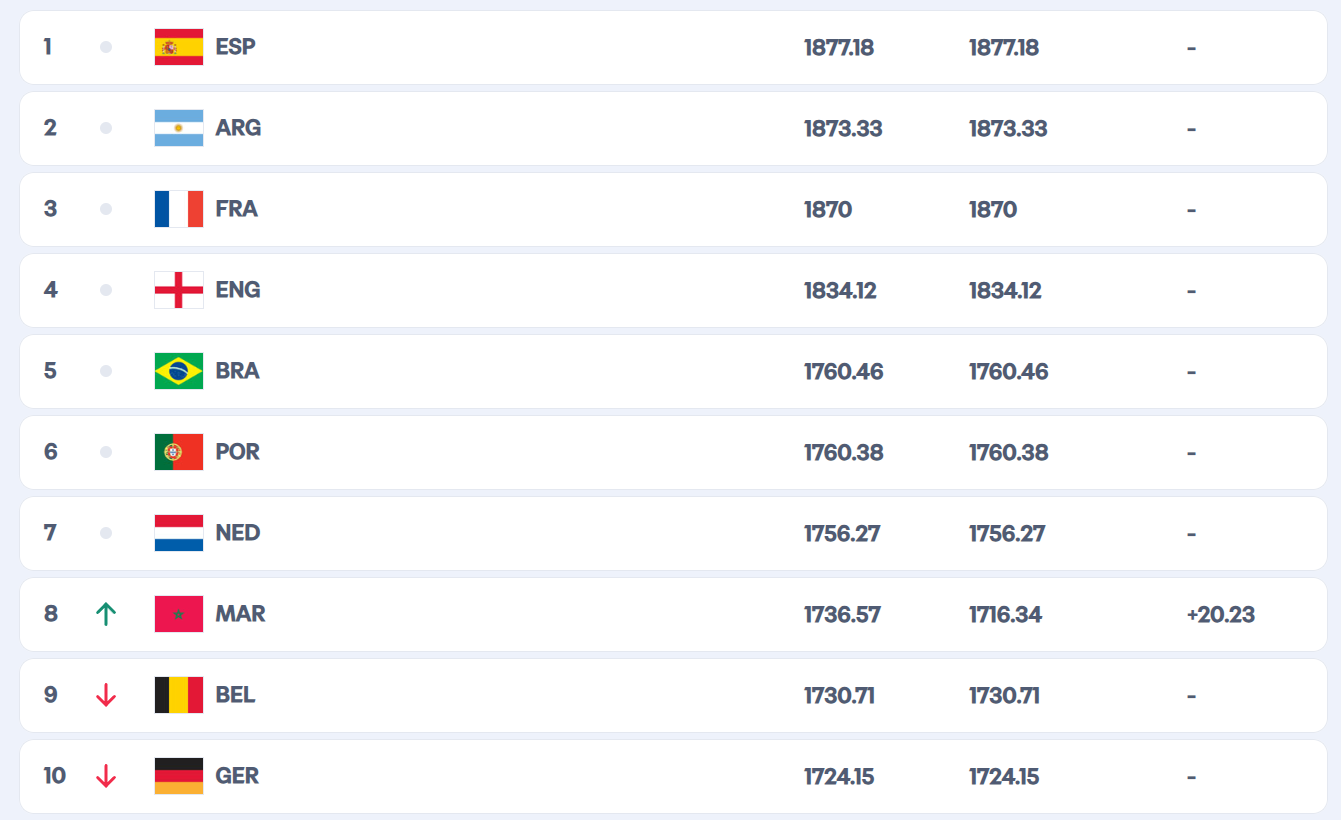
Task: Click the Germany flag icon
Action: click(x=179, y=776)
